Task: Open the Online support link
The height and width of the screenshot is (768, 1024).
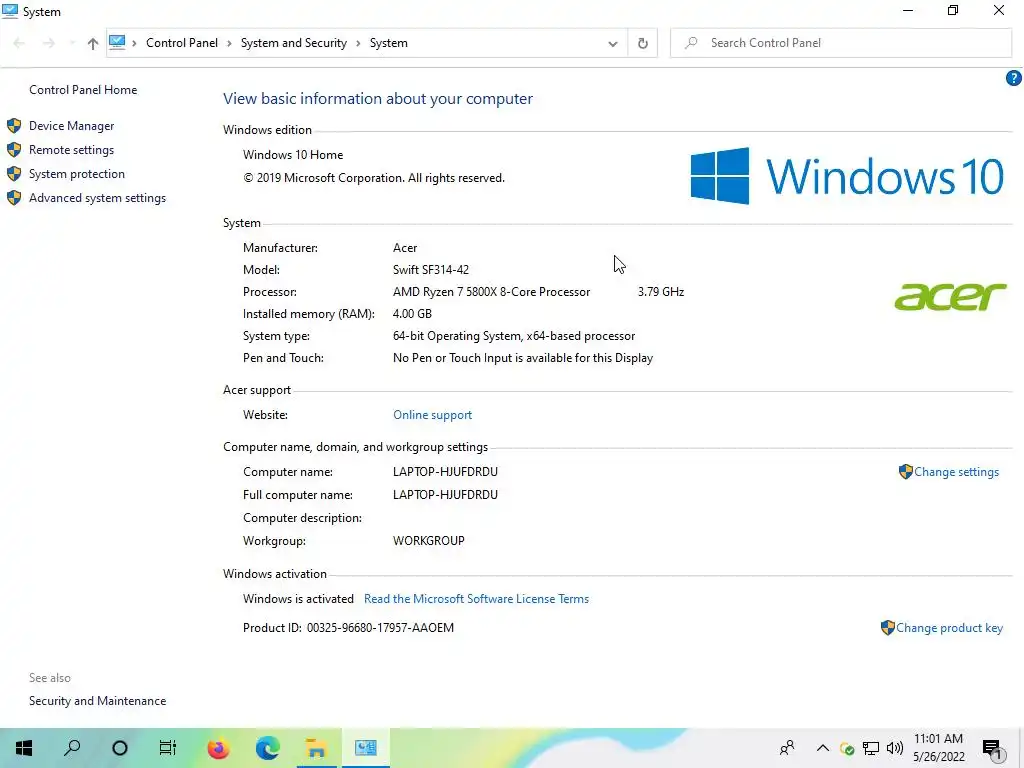Action: (x=432, y=415)
